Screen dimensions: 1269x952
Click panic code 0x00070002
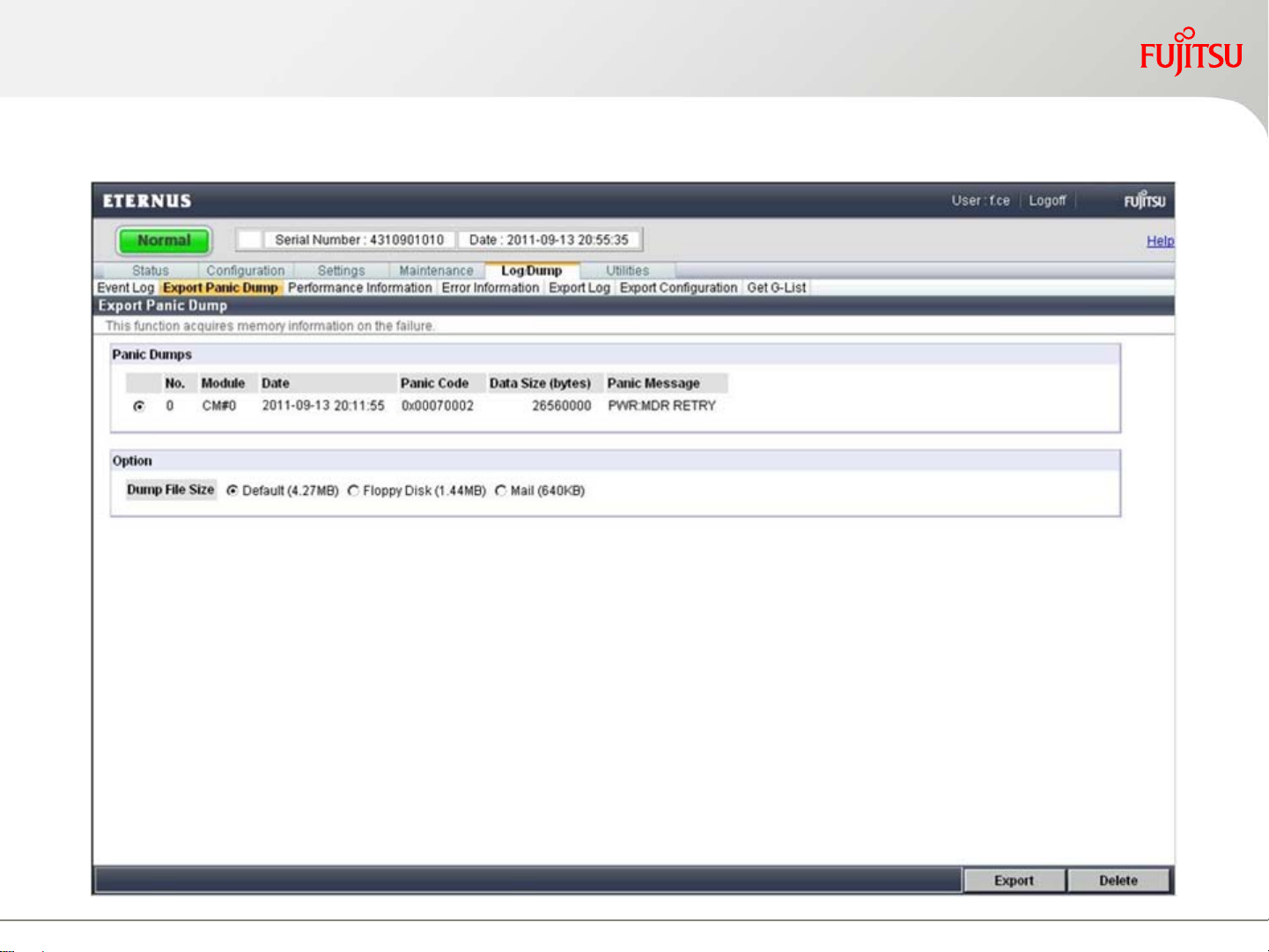[438, 406]
